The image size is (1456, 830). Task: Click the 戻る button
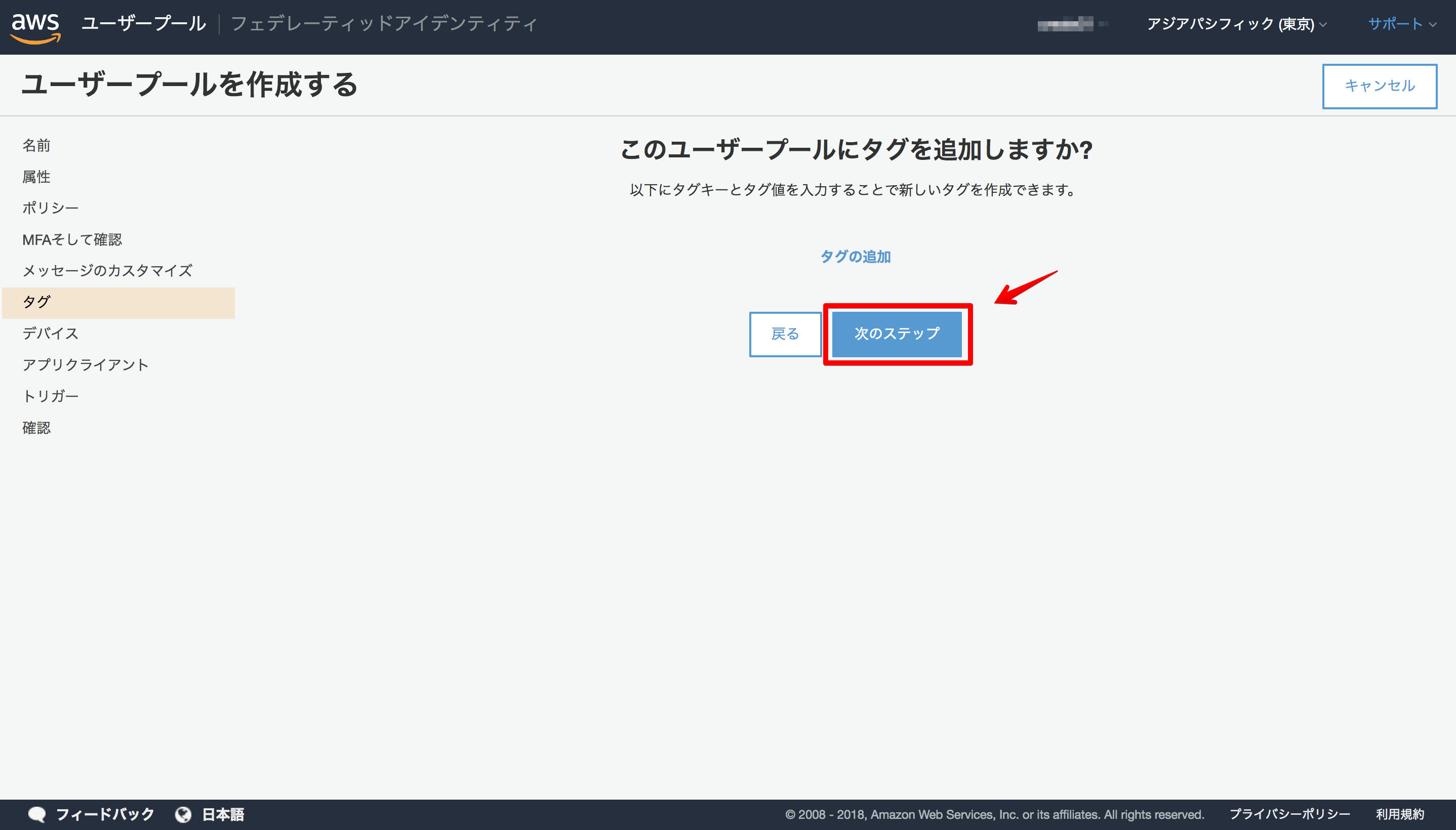coord(785,334)
